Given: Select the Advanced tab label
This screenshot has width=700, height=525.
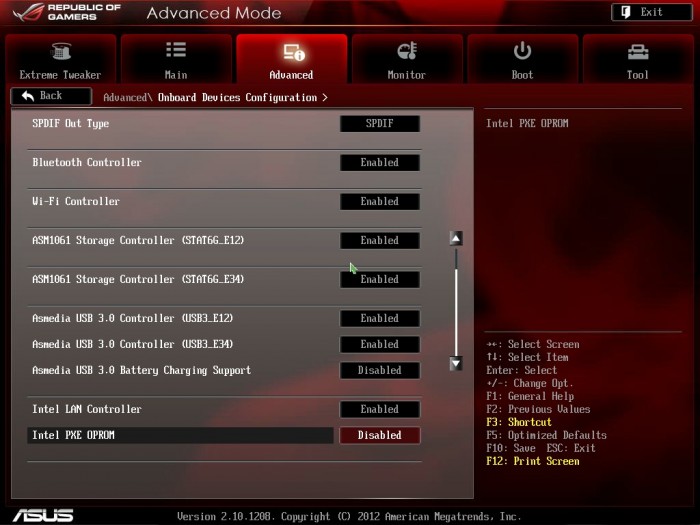Looking at the screenshot, I should coord(291,75).
